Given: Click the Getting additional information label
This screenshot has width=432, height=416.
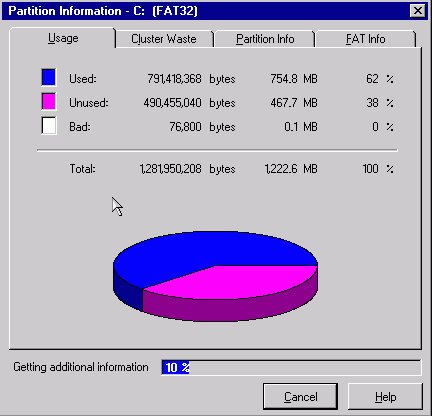Looking at the screenshot, I should (x=81, y=367).
